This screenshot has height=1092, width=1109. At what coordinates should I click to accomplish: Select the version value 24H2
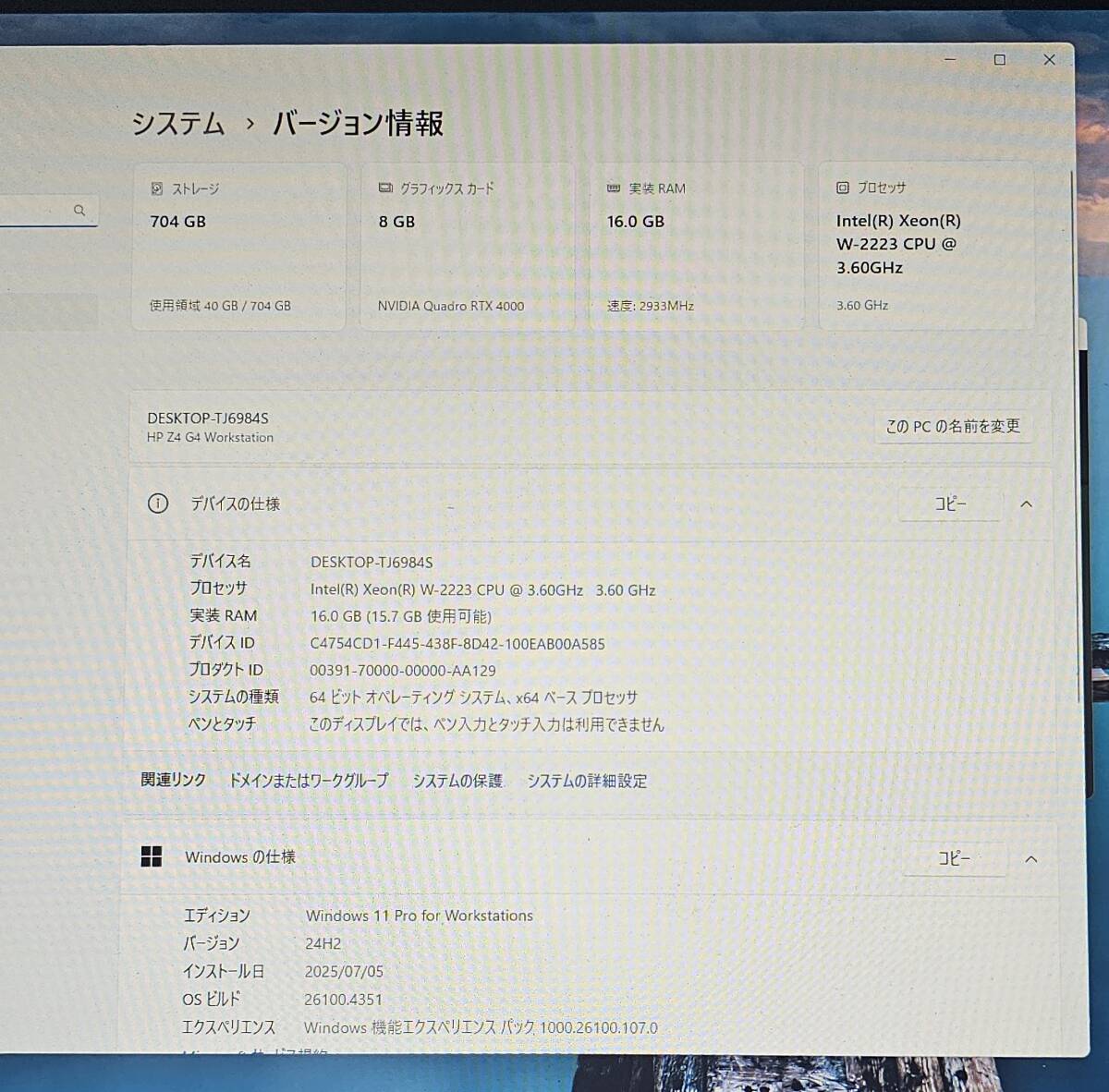[323, 943]
